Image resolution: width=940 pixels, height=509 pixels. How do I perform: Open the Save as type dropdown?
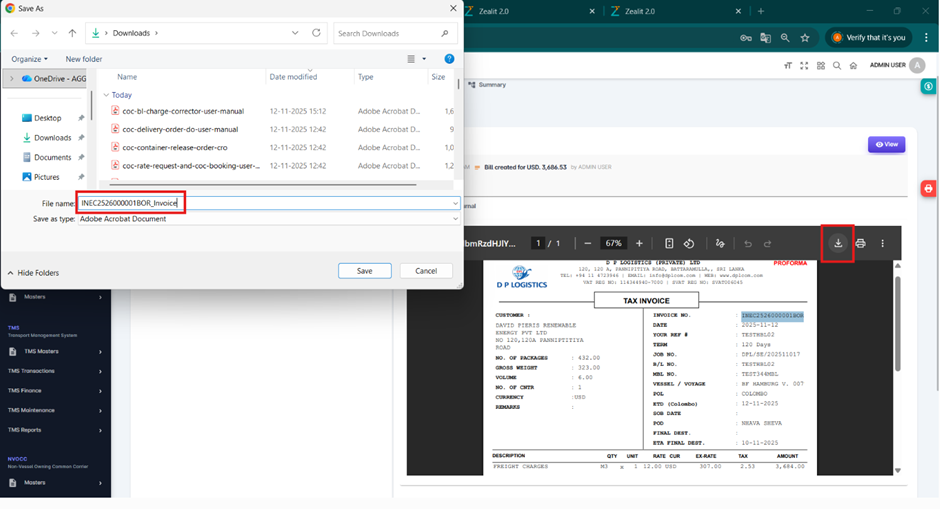click(x=268, y=219)
